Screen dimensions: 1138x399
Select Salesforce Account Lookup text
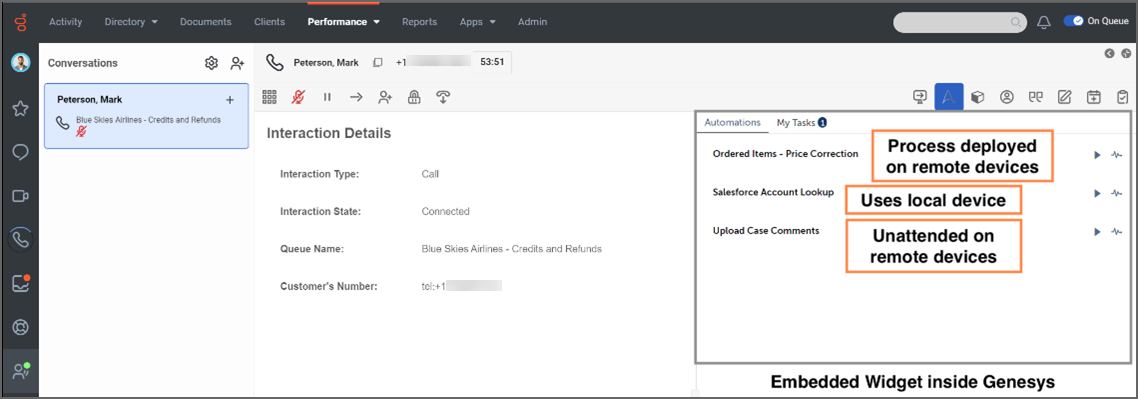(773, 192)
